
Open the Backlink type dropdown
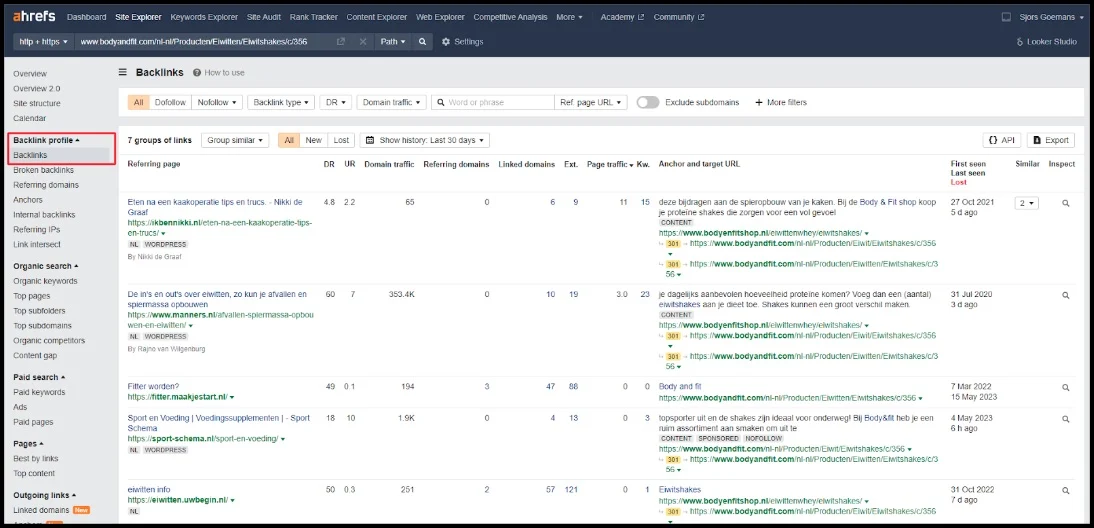pos(280,103)
